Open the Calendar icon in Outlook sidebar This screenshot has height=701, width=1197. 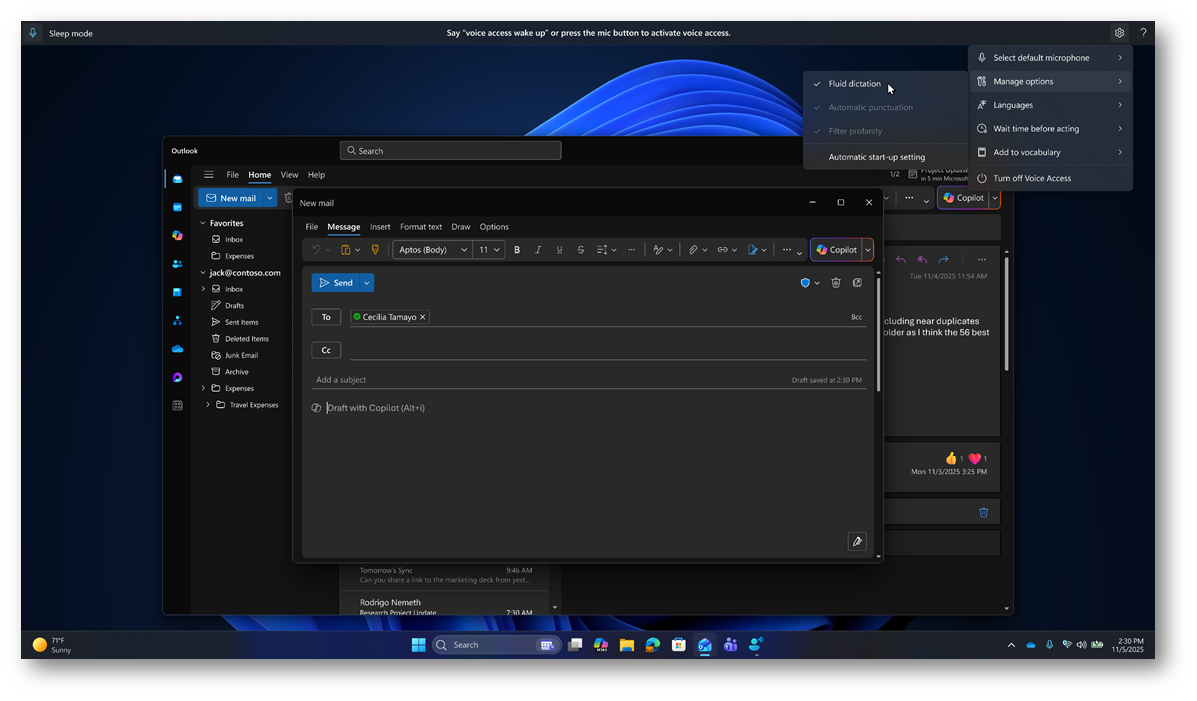[x=177, y=207]
